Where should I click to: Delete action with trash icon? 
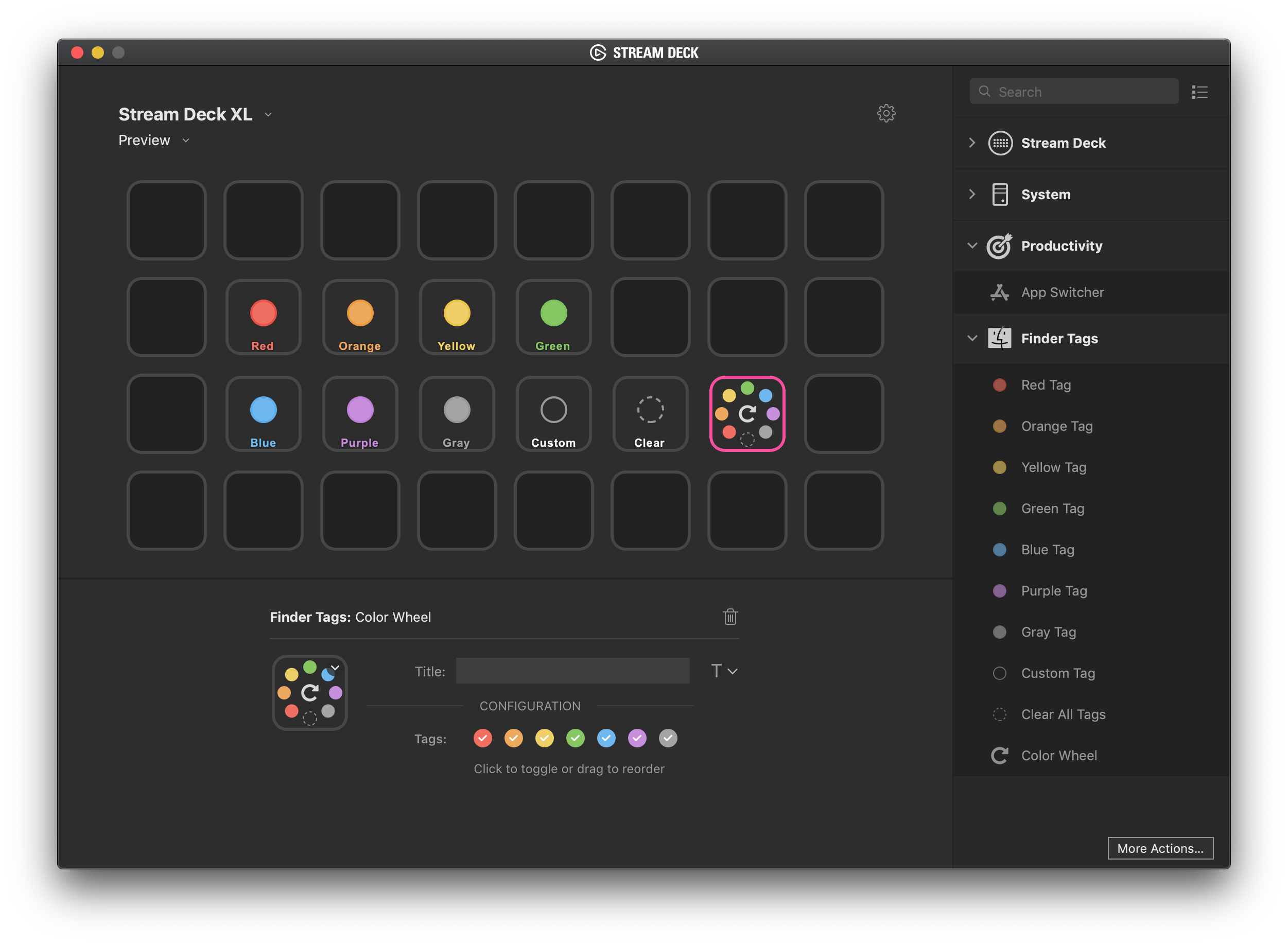[729, 617]
